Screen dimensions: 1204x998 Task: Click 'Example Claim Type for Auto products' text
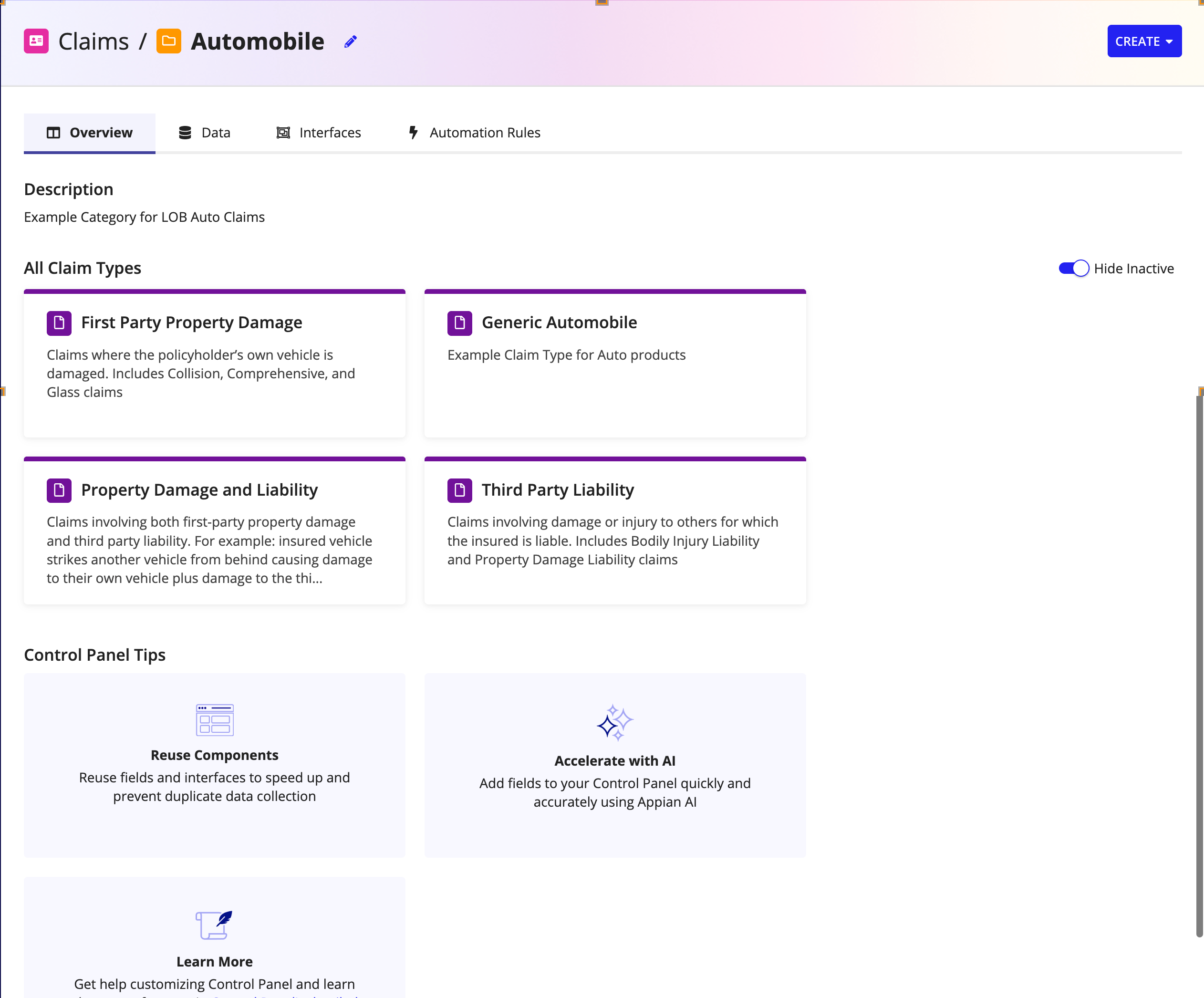pyautogui.click(x=566, y=355)
